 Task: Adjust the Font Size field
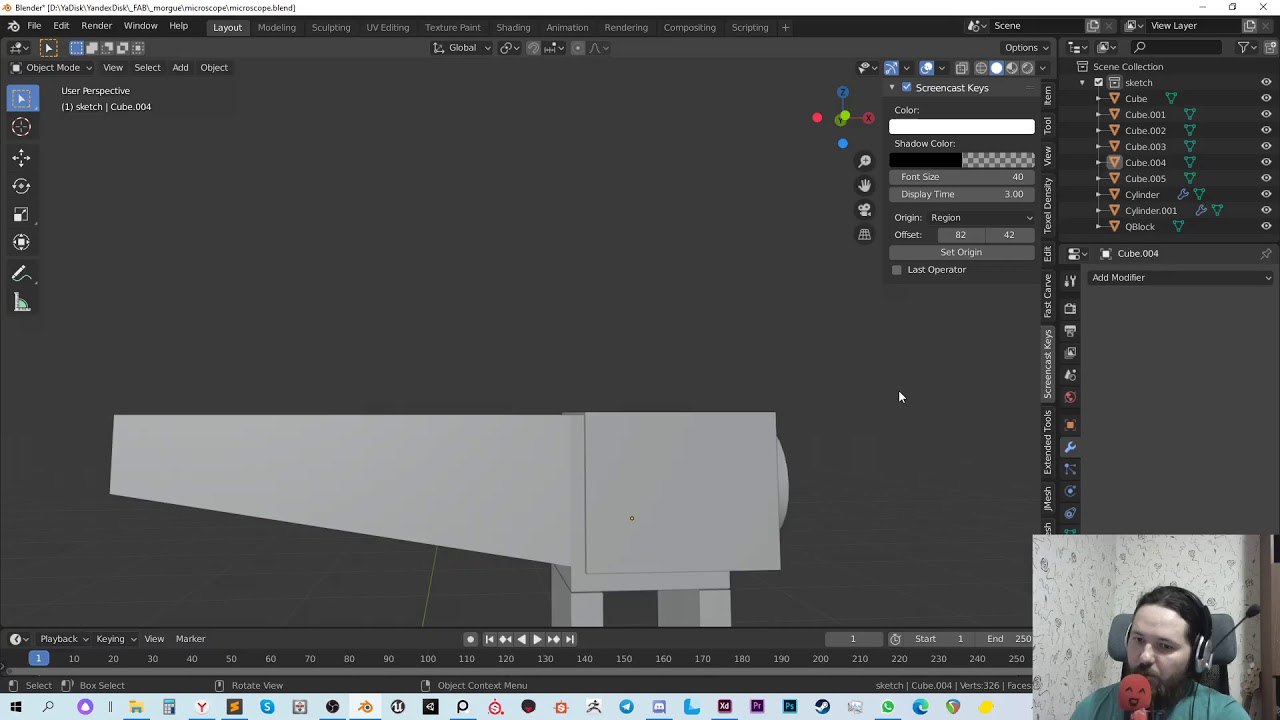961,177
